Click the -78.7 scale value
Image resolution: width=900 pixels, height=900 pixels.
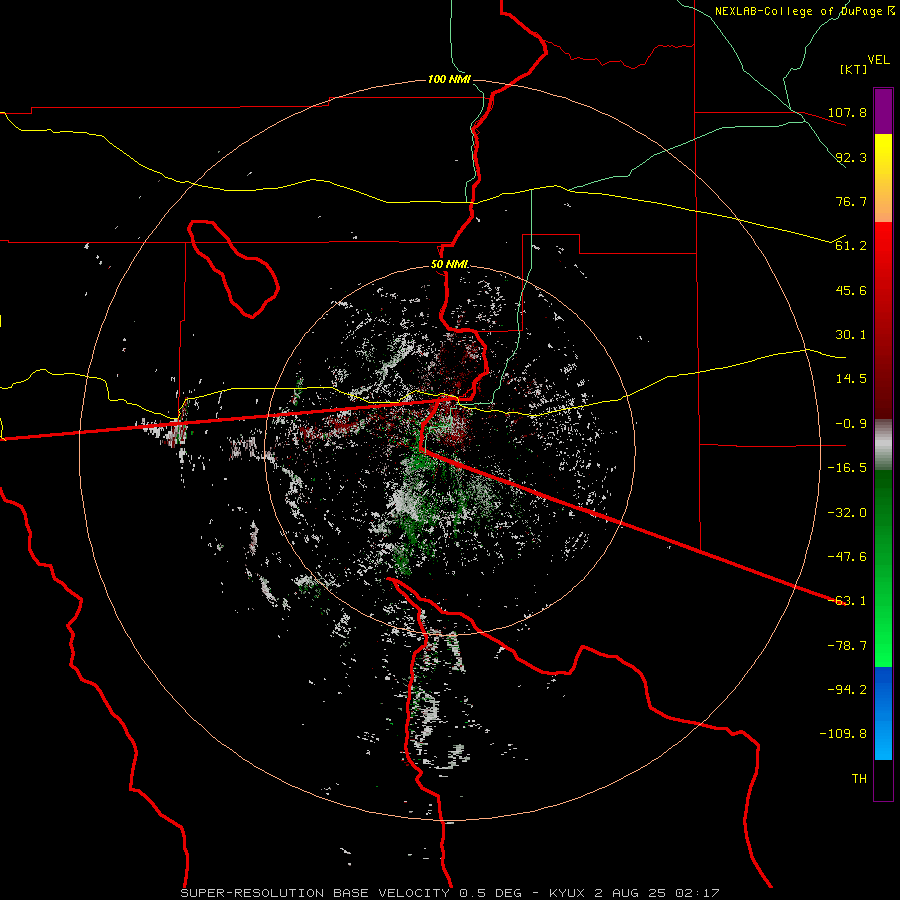tap(847, 646)
